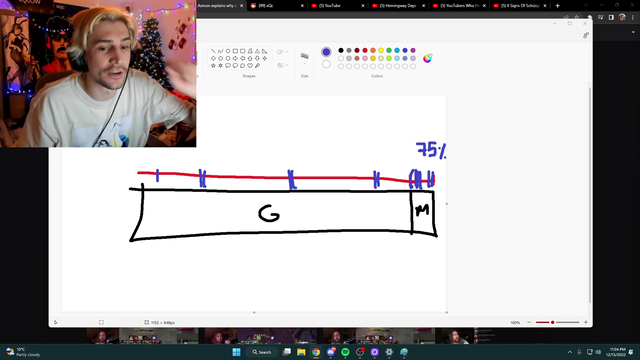This screenshot has width=640, height=360.
Task: Pick the orange color swatch
Action: (x=373, y=50)
